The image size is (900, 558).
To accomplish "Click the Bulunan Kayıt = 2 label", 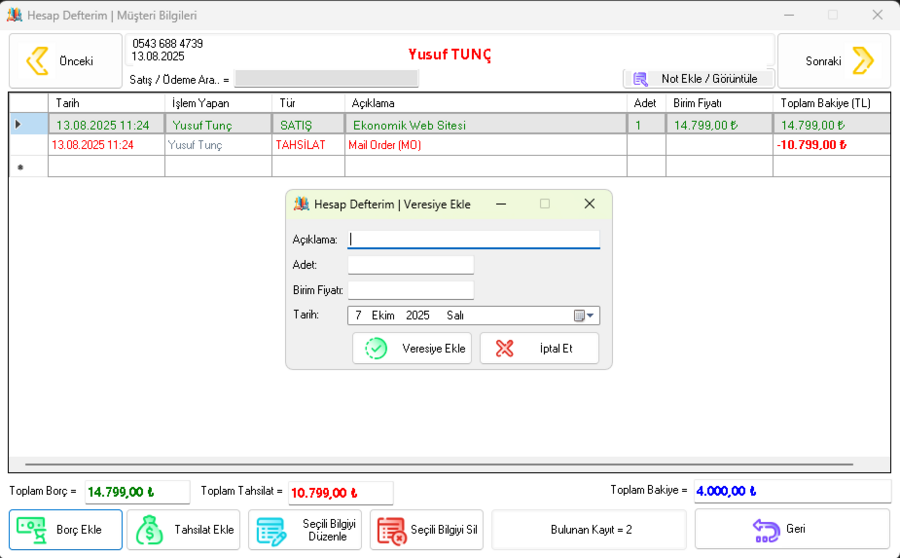I will click(x=591, y=529).
